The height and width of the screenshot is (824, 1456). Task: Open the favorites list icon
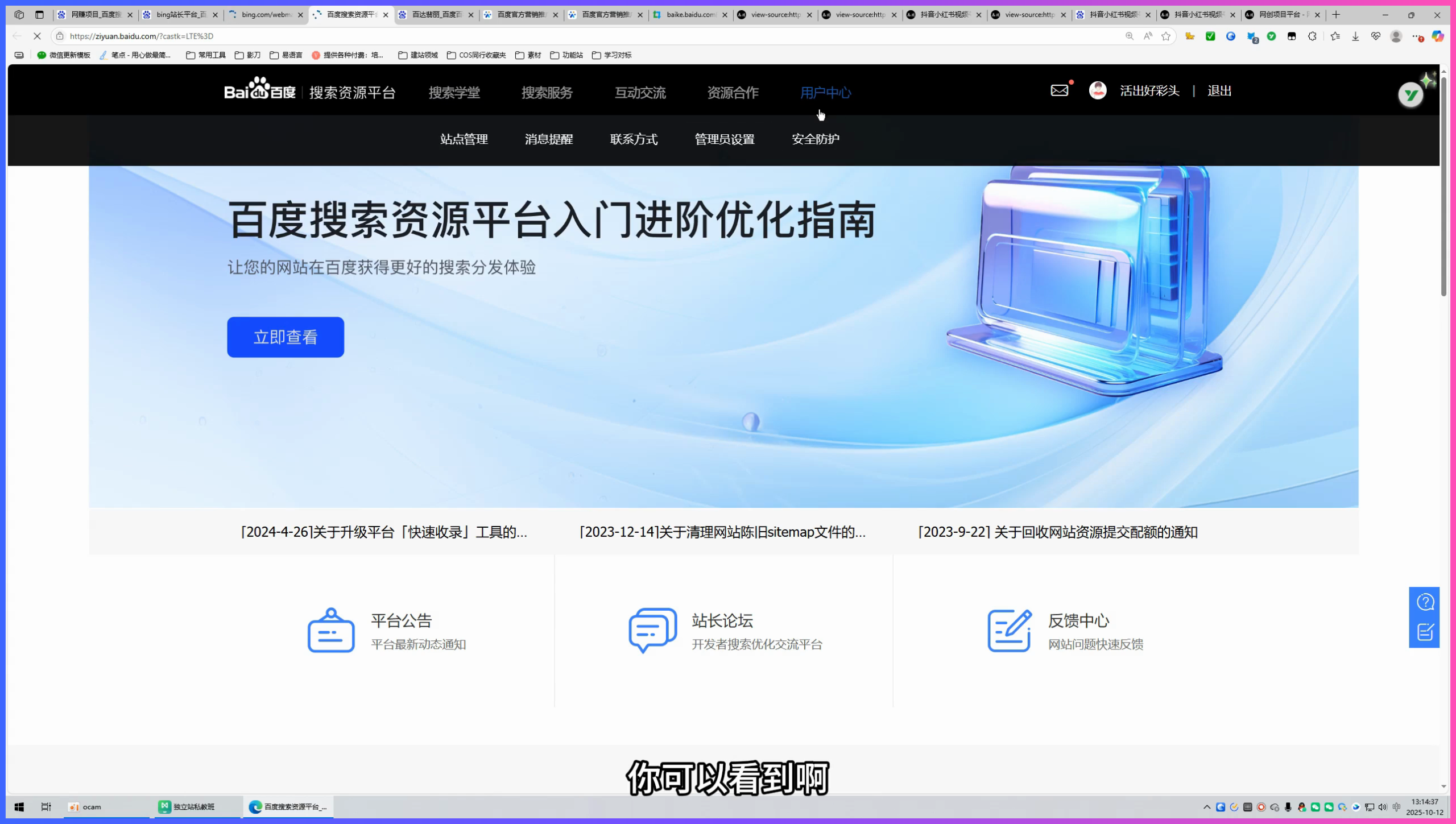pyautogui.click(x=1335, y=36)
